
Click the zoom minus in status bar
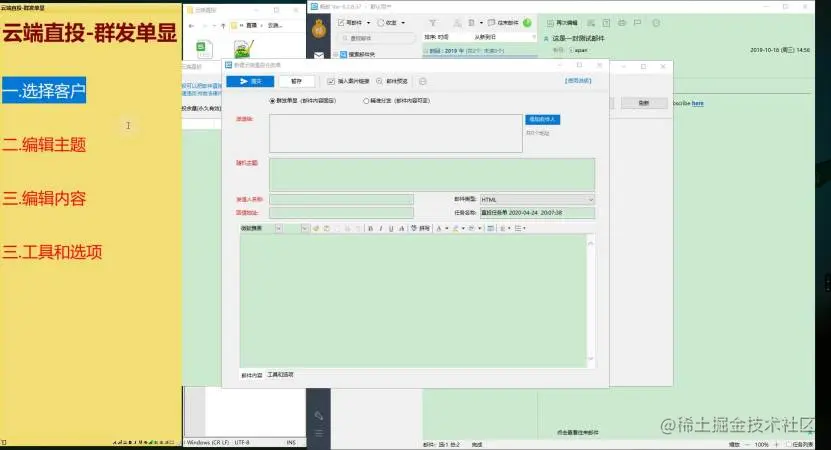pos(748,444)
